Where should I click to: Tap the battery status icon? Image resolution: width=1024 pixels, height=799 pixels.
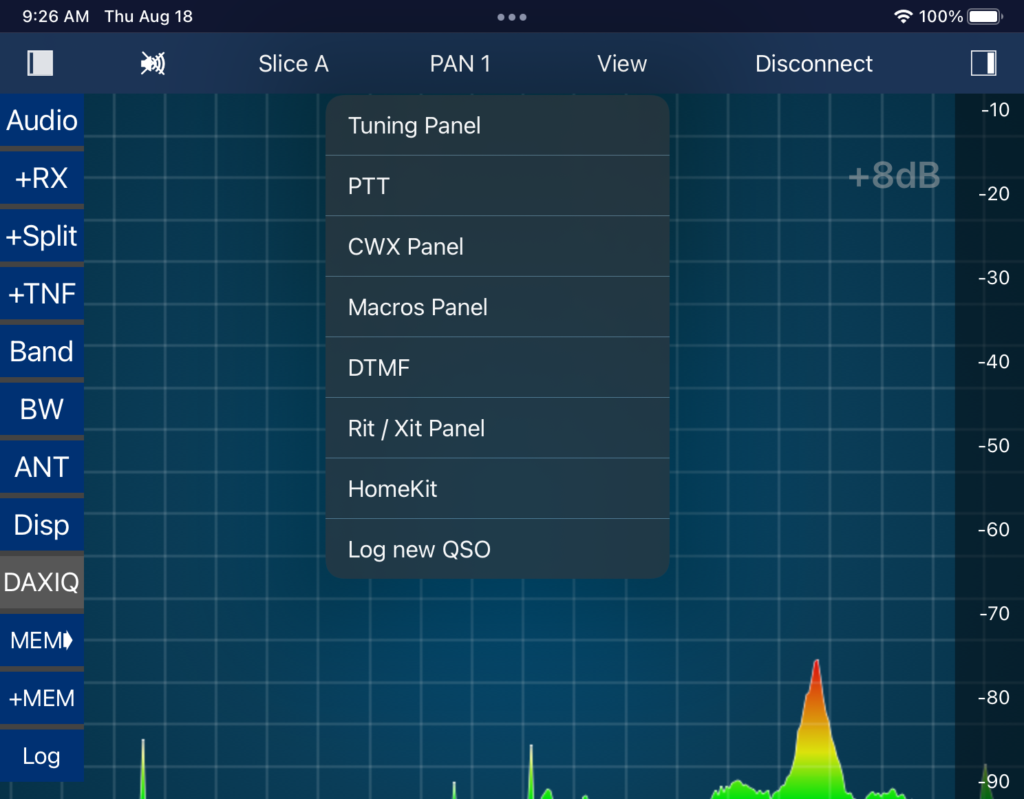[x=985, y=16]
